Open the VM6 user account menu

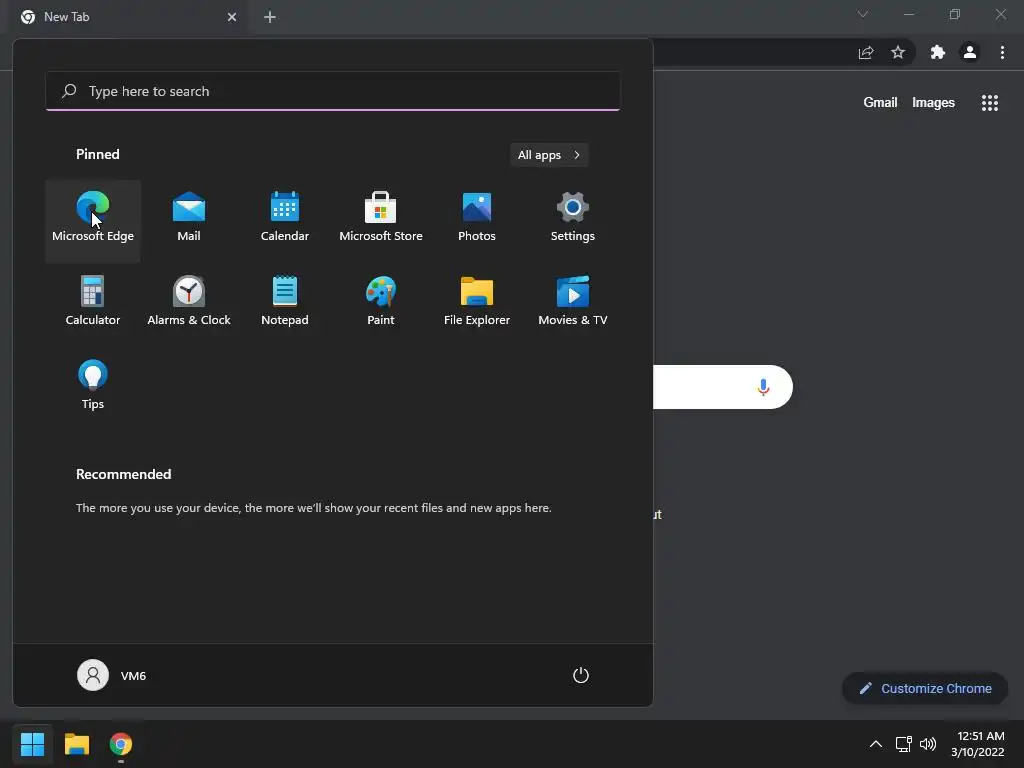click(112, 675)
